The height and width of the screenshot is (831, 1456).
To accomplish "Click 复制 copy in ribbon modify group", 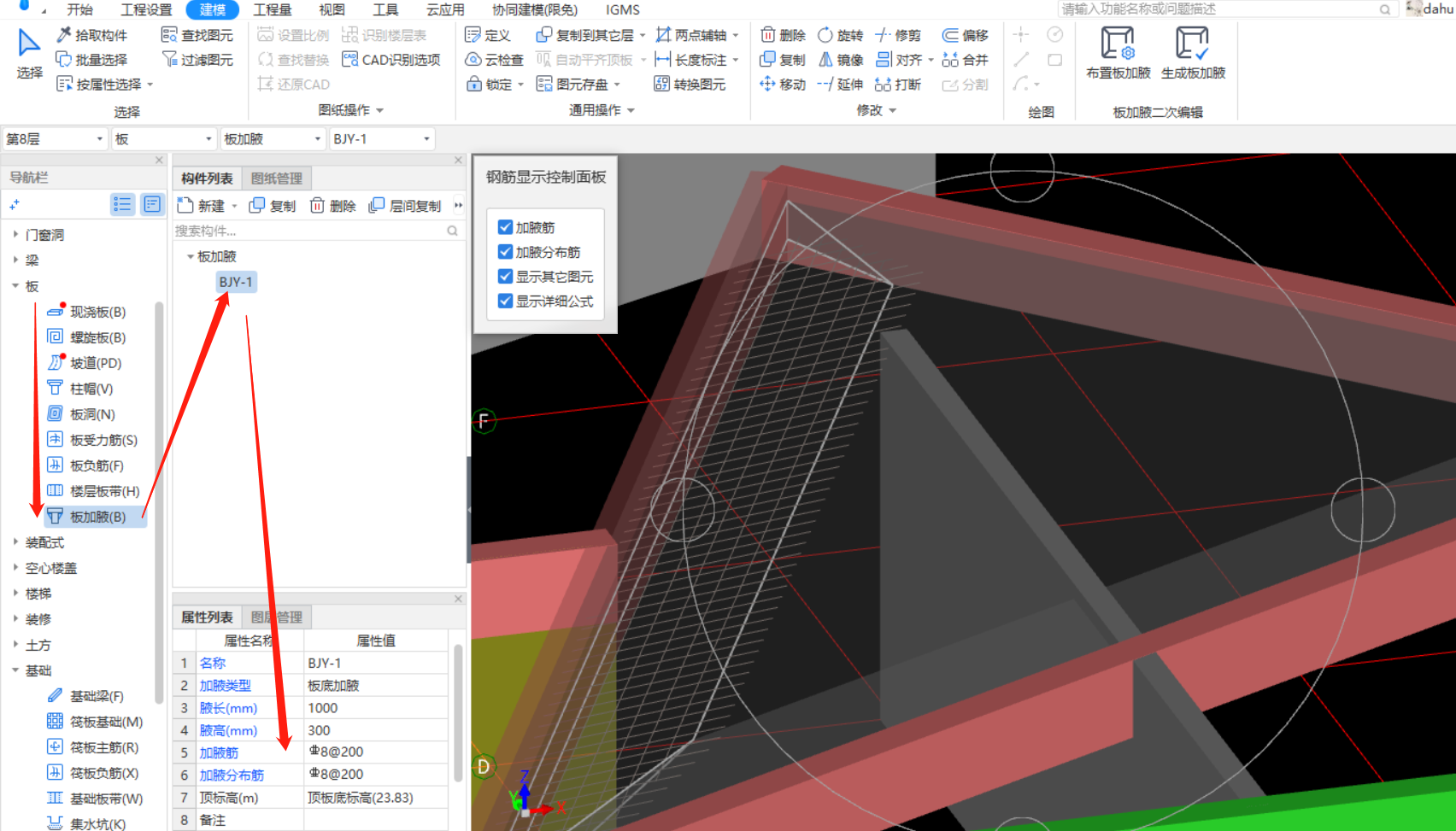I will (x=783, y=60).
